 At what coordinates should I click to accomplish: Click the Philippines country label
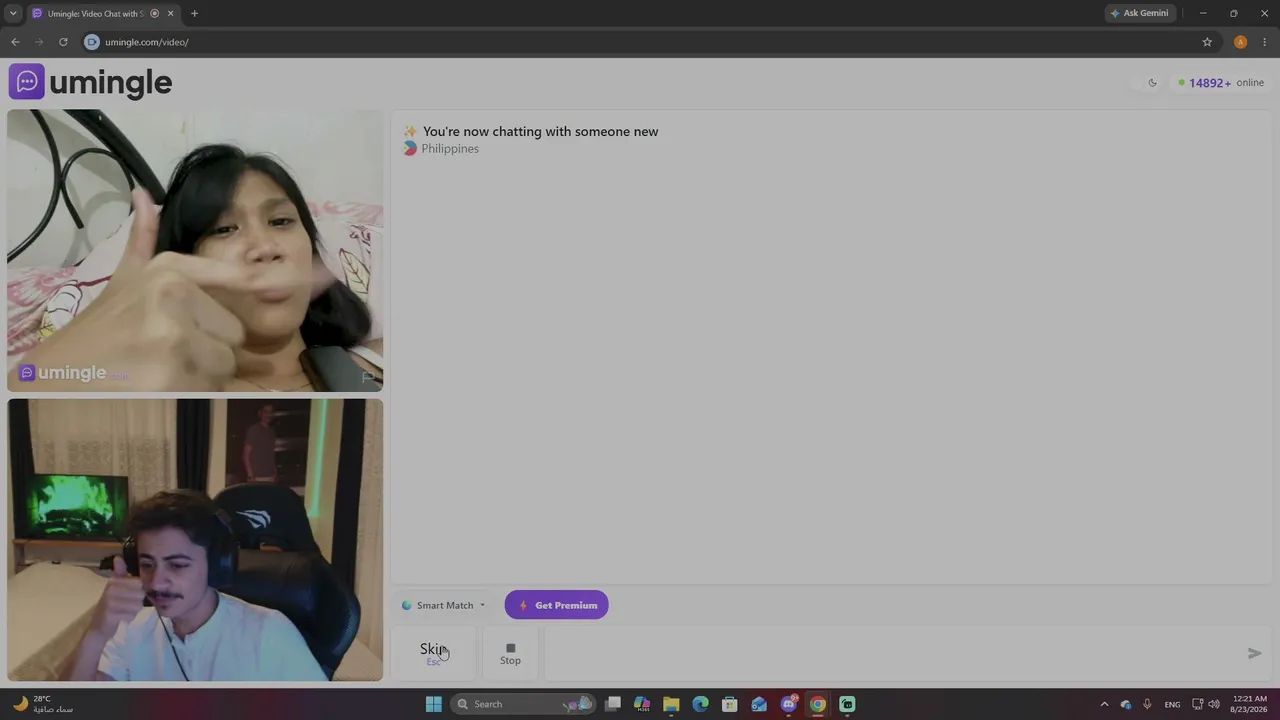click(x=450, y=149)
